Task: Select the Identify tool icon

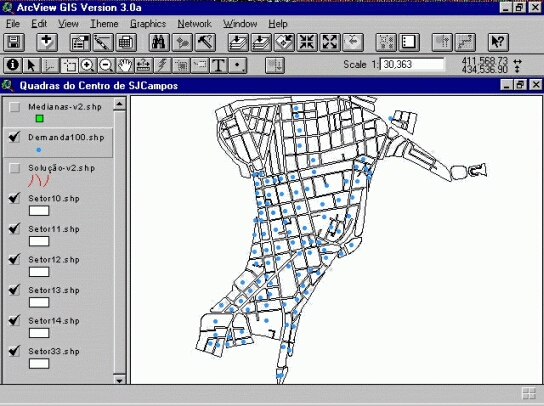Action: (12, 65)
